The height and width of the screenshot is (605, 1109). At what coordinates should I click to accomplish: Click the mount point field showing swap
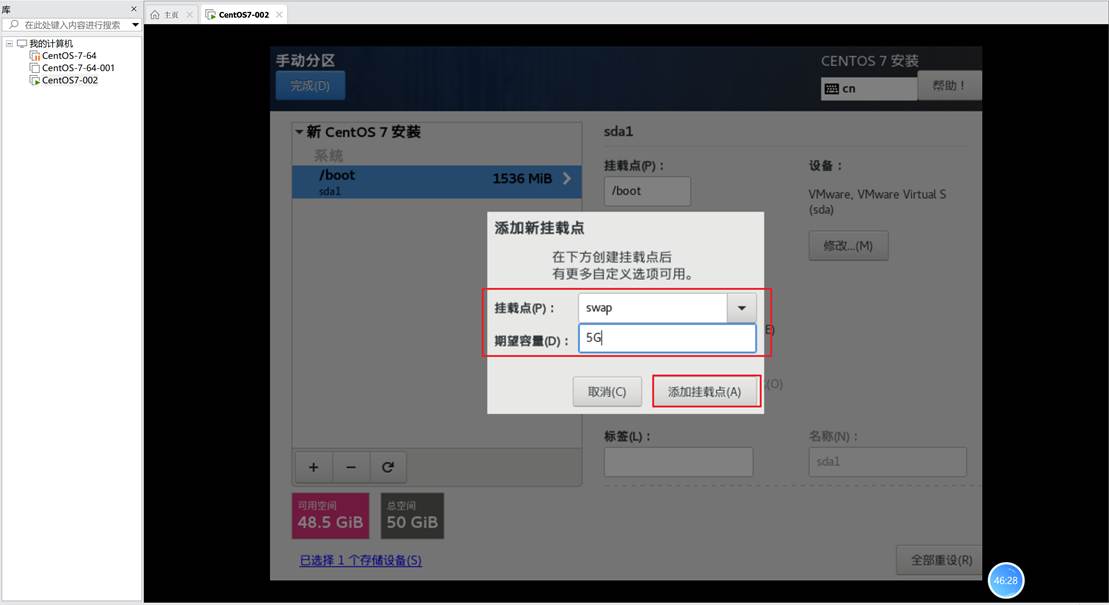[652, 308]
